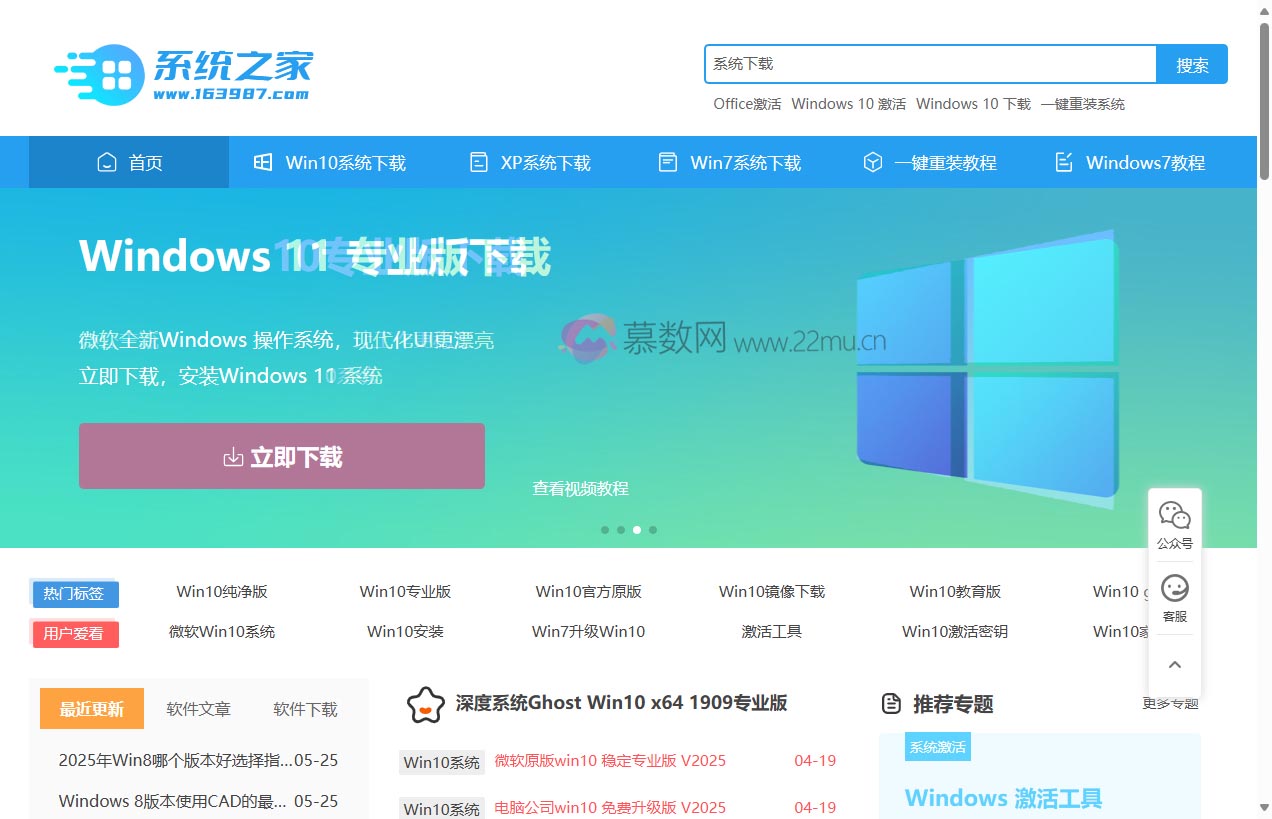The image size is (1272, 819).
Task: Open the 客服 customer service icon
Action: click(1174, 588)
